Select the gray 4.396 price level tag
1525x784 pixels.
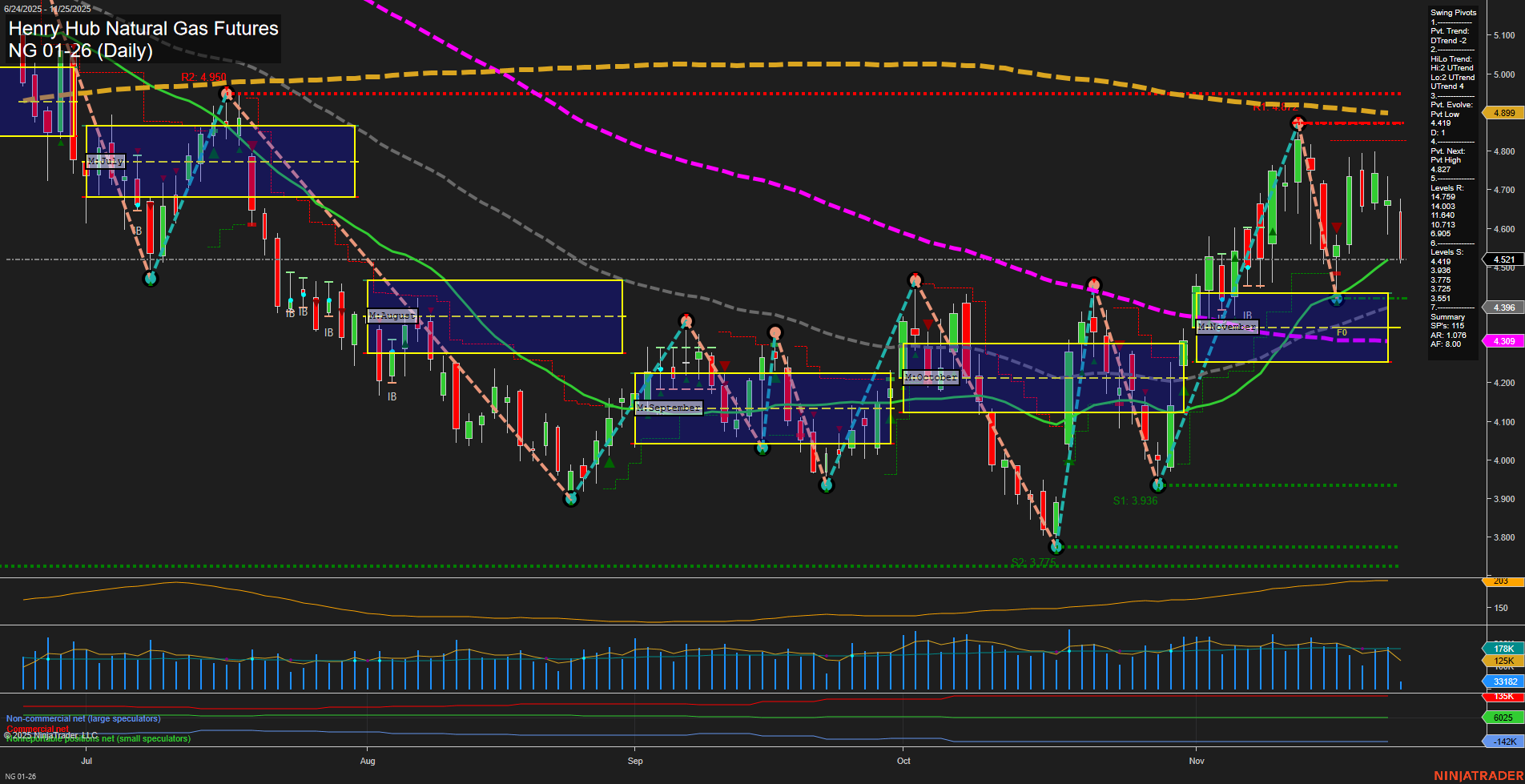(x=1503, y=307)
